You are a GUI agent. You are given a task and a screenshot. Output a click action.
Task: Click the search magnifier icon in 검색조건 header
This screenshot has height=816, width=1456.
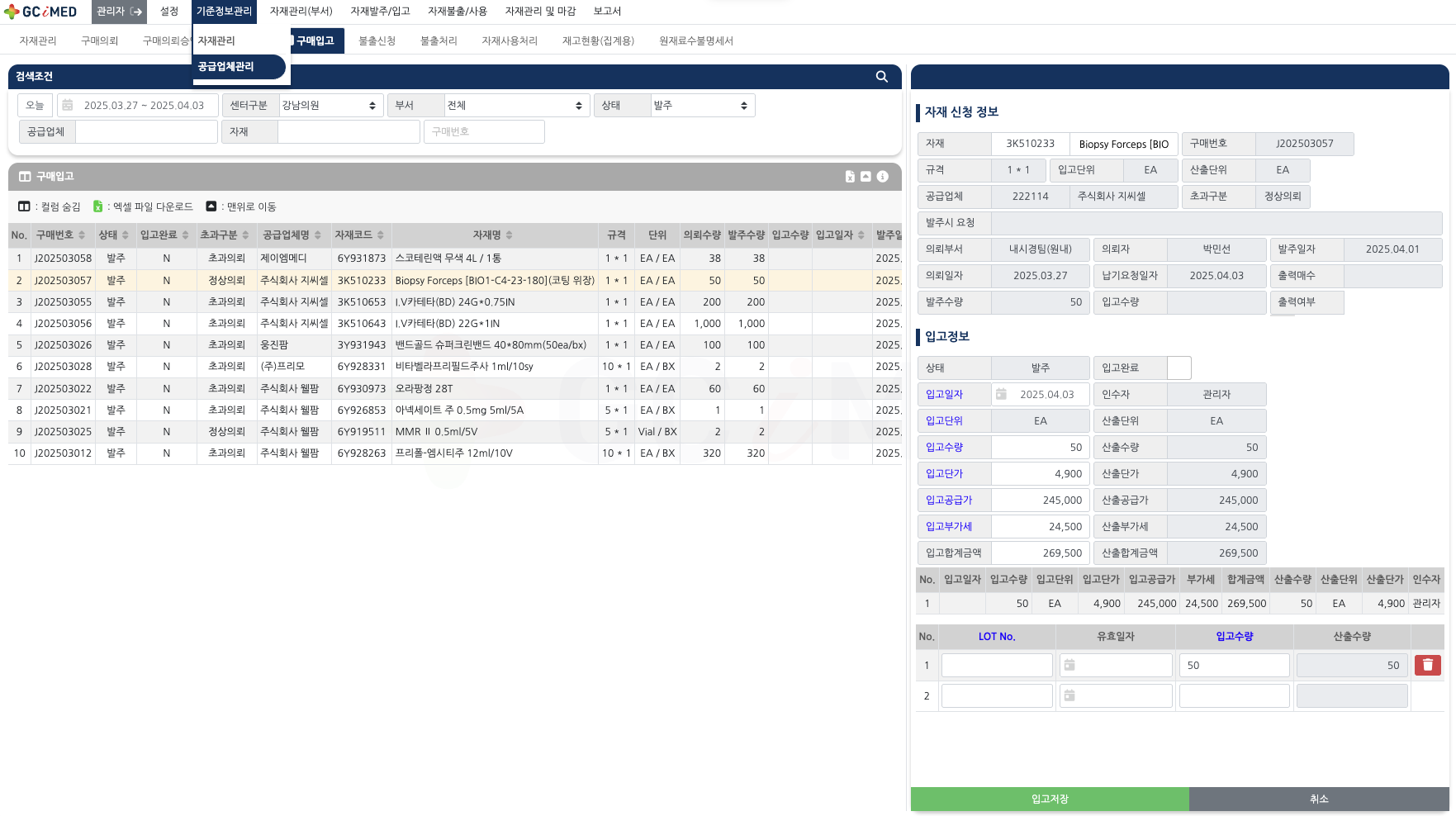coord(881,77)
